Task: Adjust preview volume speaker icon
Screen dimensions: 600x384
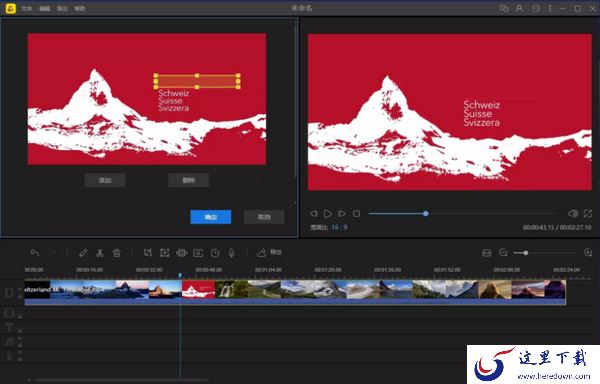Action: (573, 213)
